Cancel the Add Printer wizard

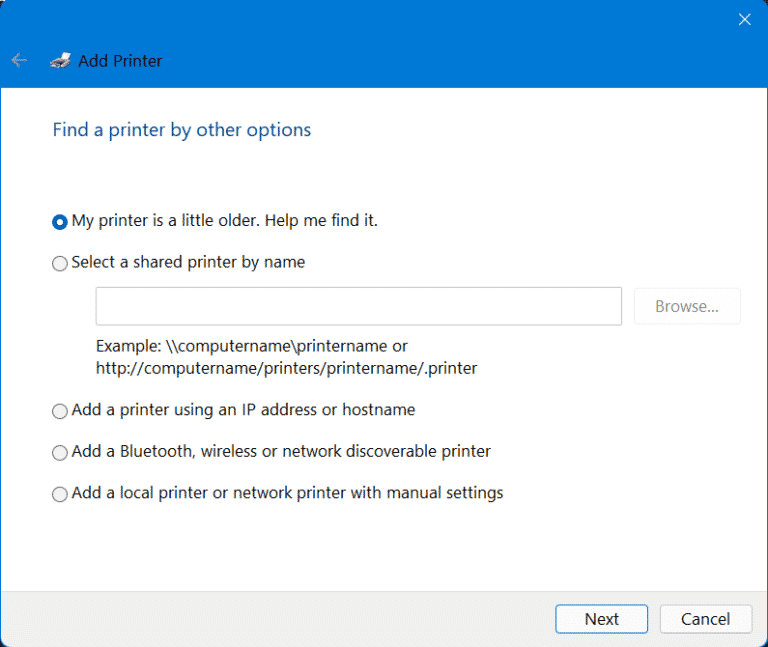706,619
